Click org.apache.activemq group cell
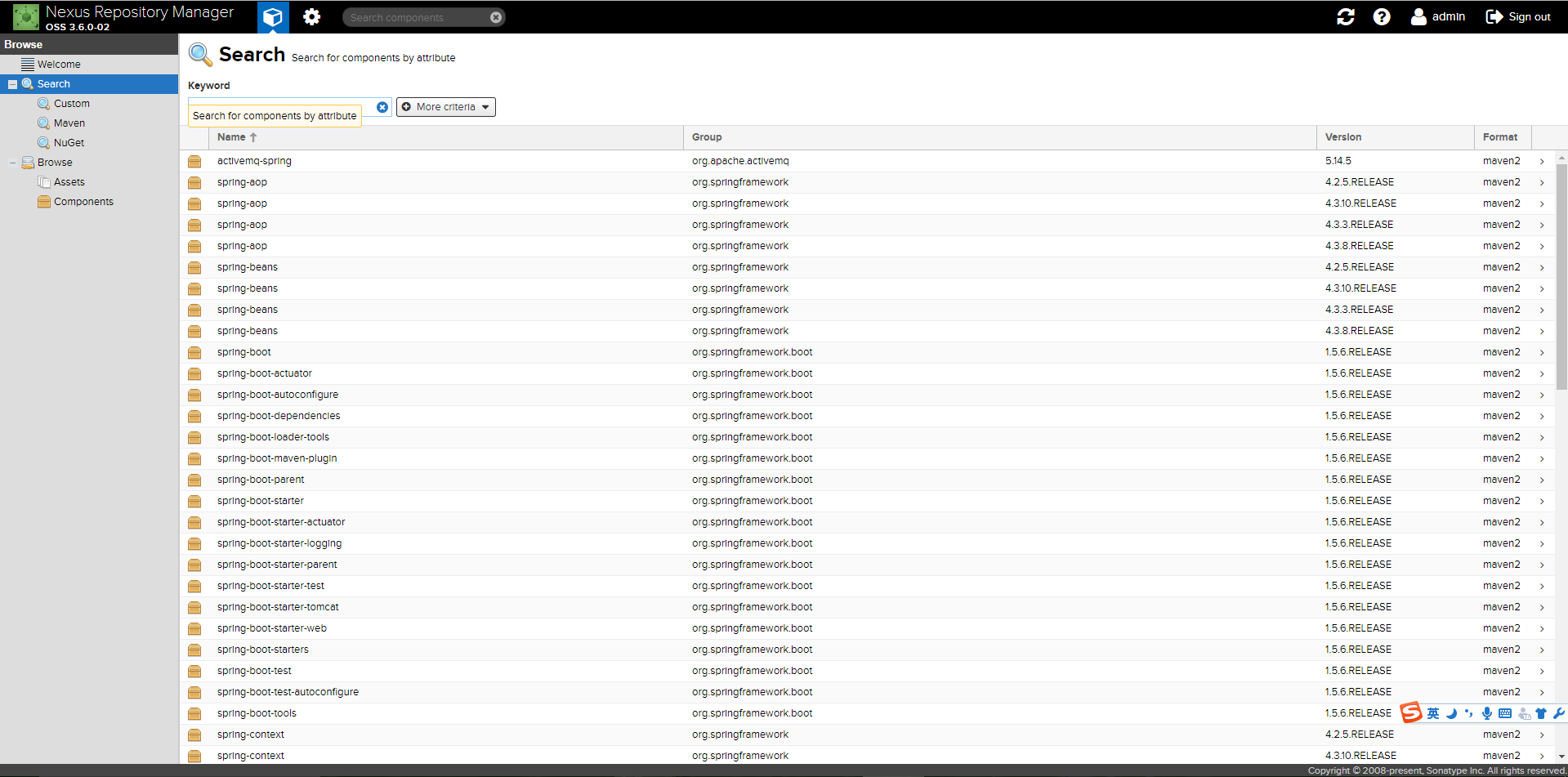The height and width of the screenshot is (777, 1568). [740, 161]
